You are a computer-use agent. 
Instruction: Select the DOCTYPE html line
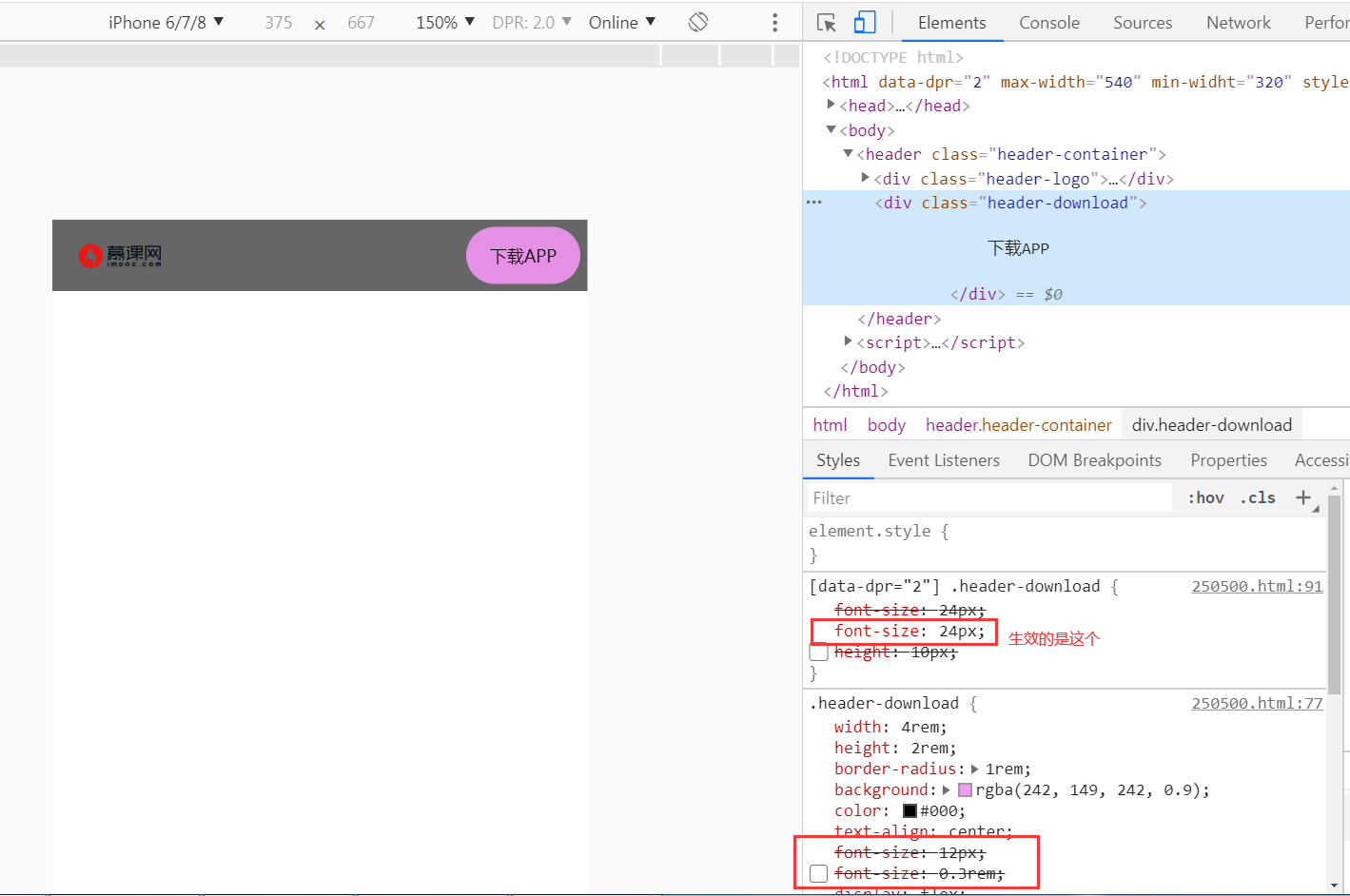pos(892,57)
